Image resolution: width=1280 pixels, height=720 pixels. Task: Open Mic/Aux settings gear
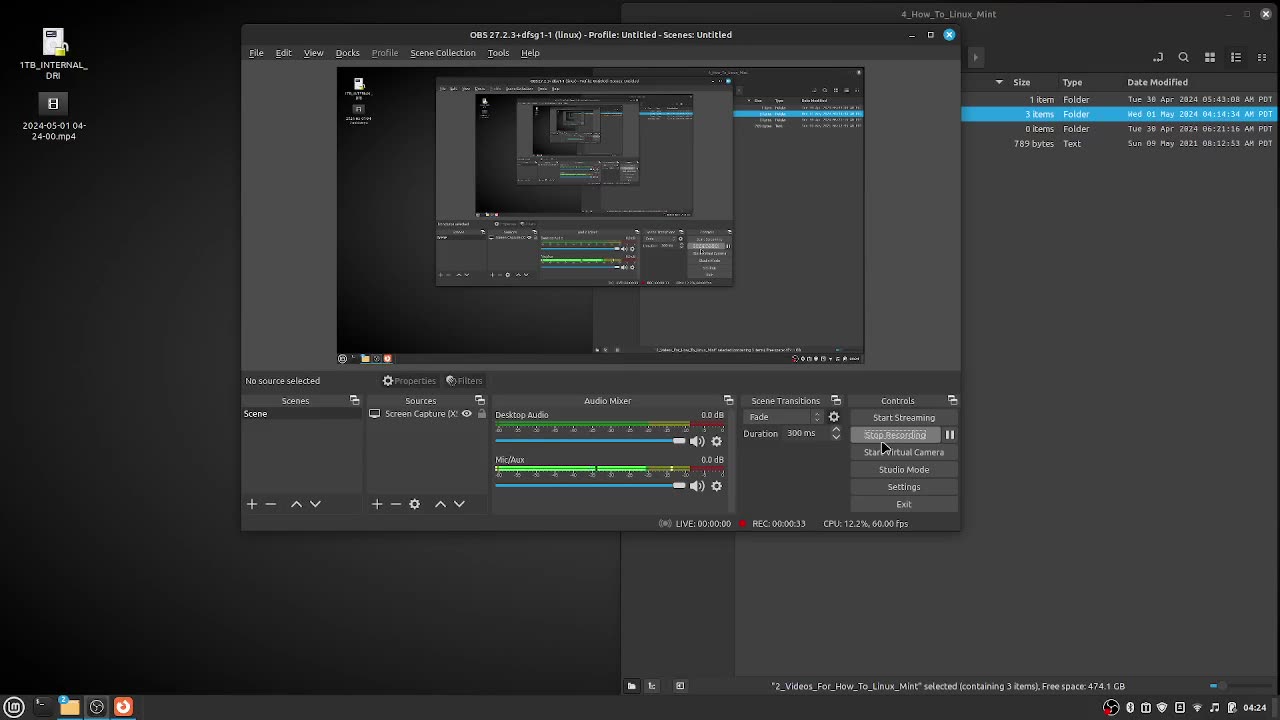[x=716, y=486]
